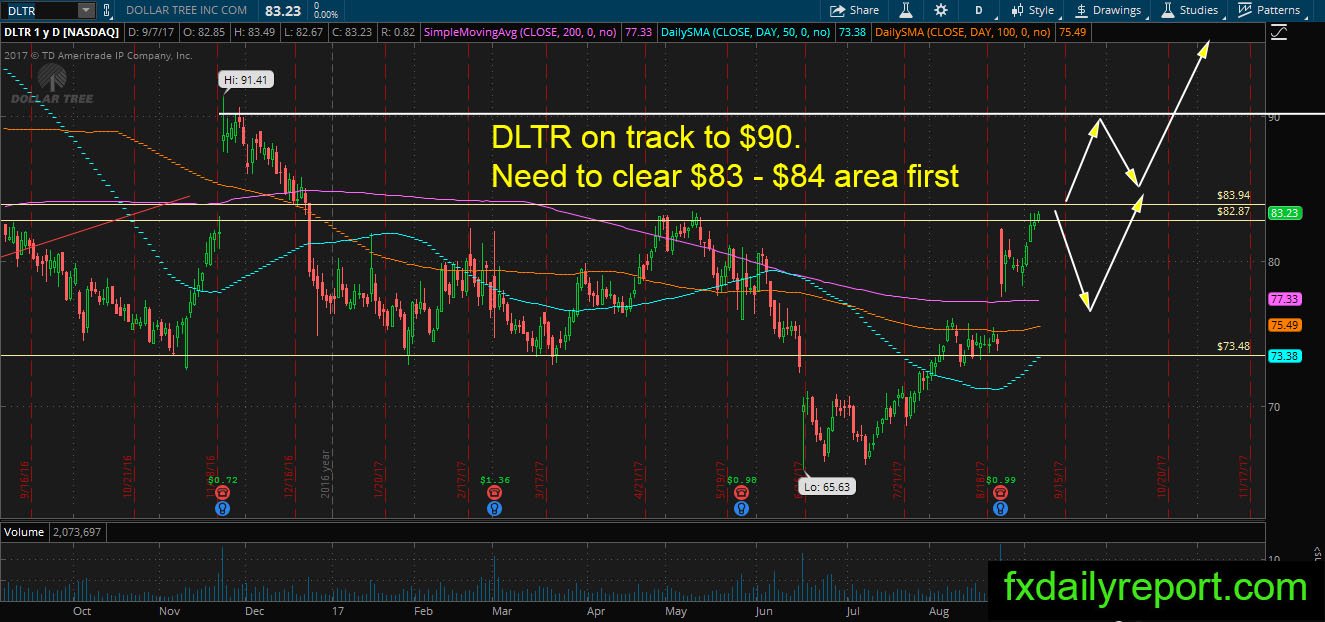Click the magenta 77.33 axis price tag
This screenshot has width=1325, height=622.
tap(1283, 299)
